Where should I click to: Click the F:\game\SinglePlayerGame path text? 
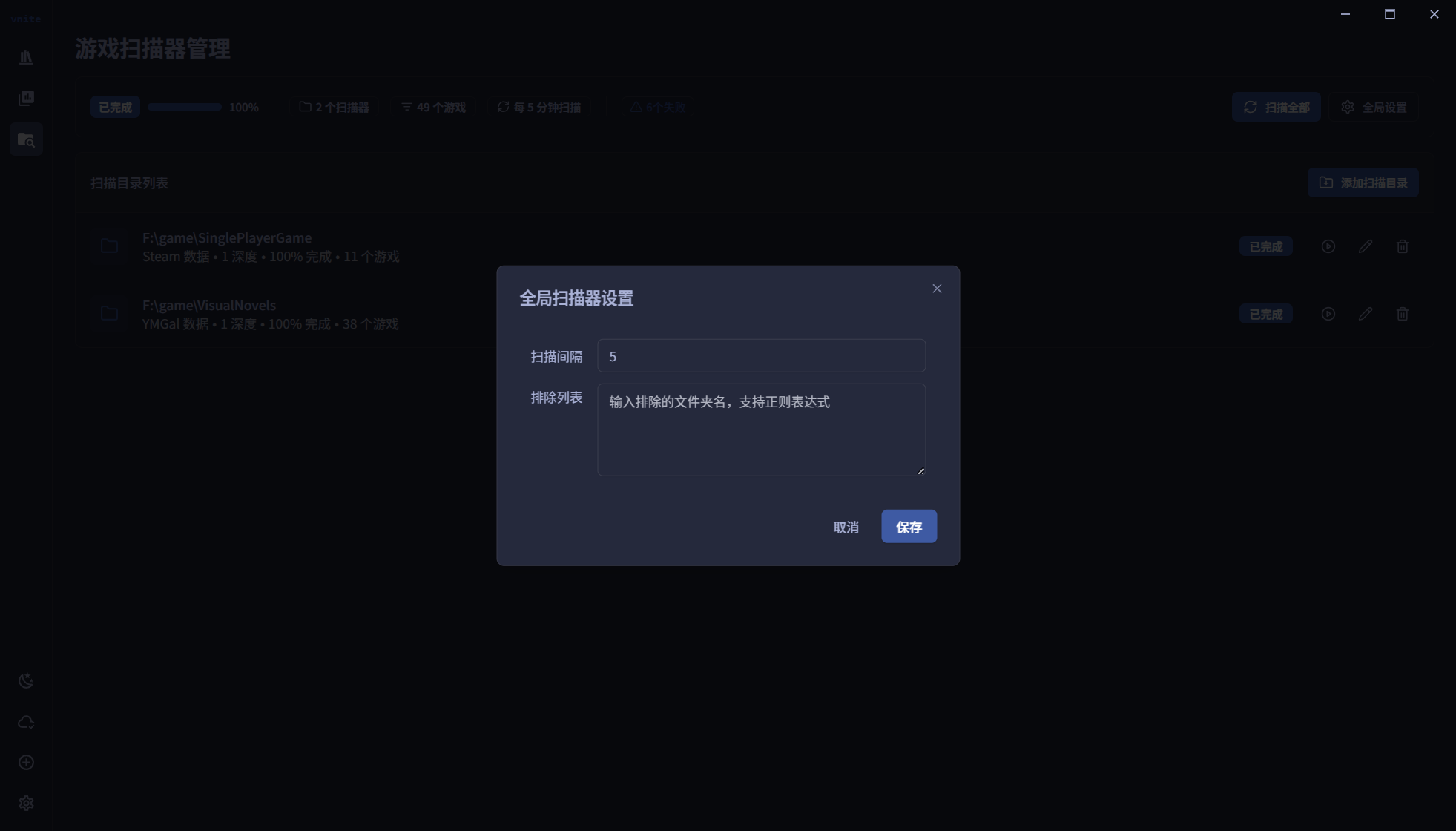(227, 237)
